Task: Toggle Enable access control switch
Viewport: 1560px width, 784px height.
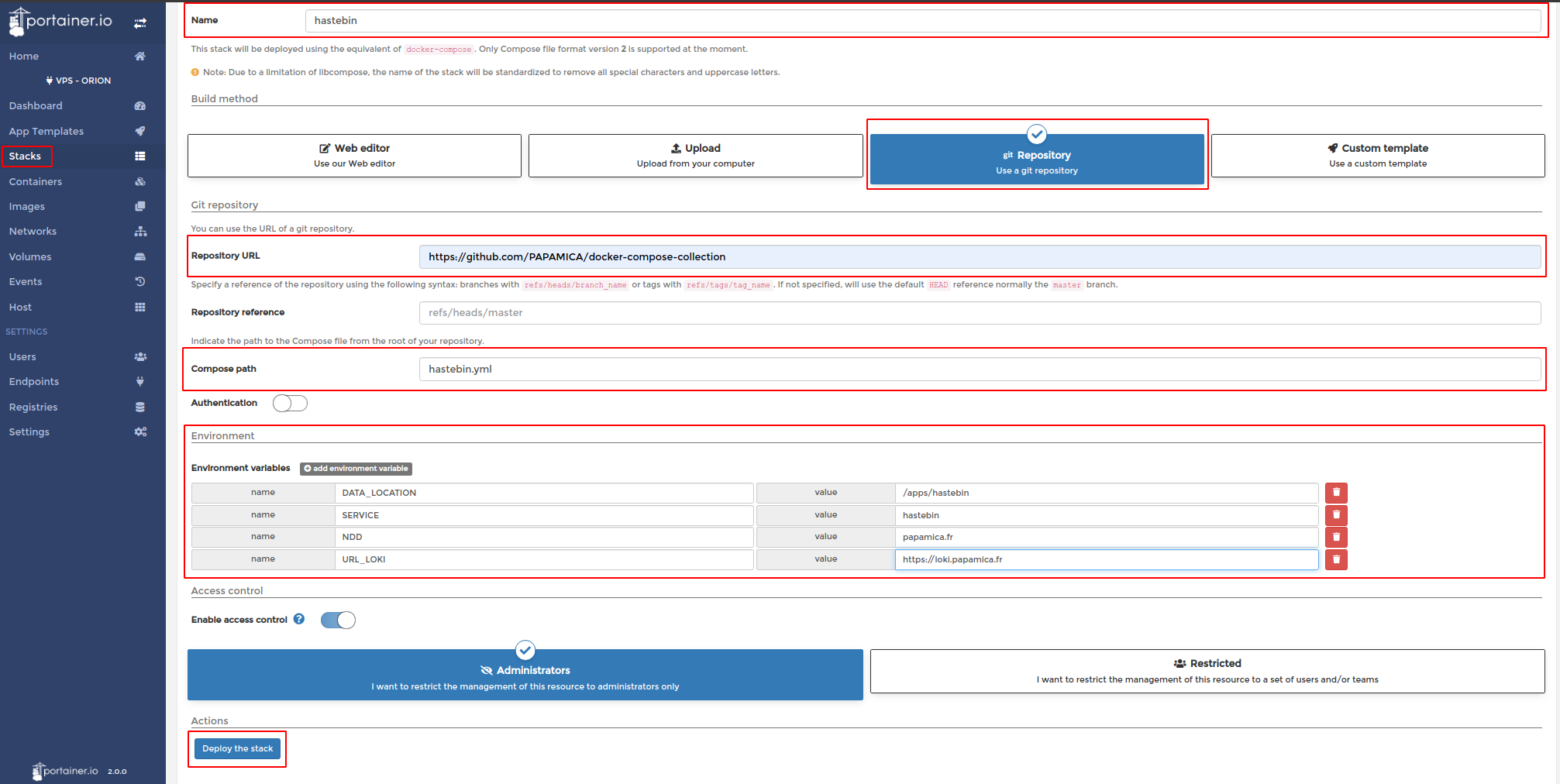Action: [x=338, y=620]
